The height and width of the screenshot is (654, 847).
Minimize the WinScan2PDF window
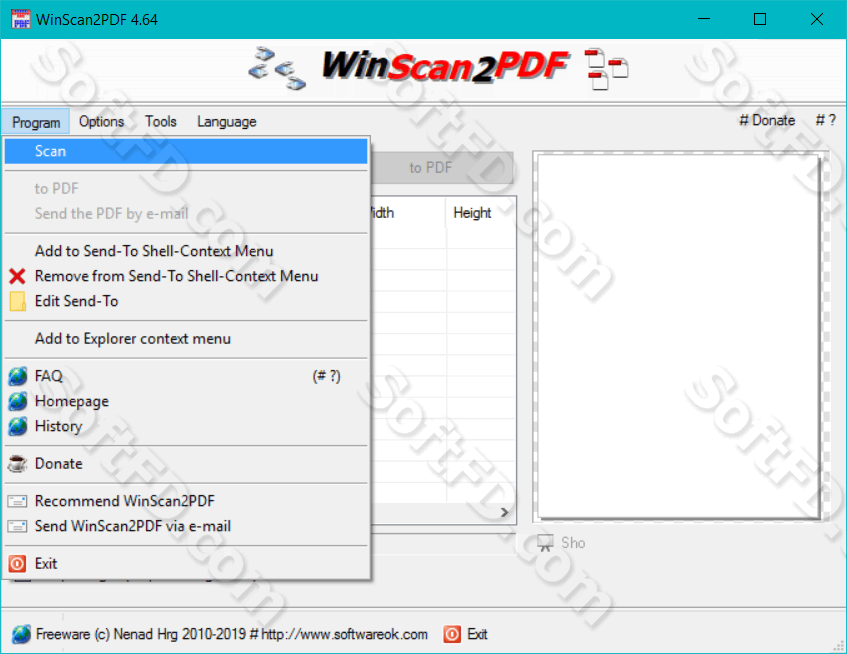coord(704,19)
